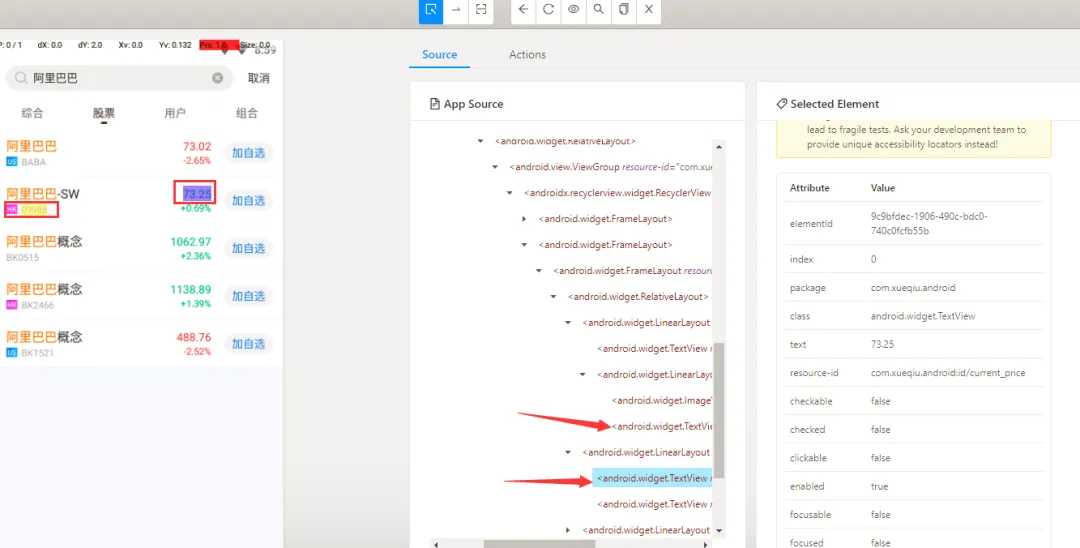
Task: Tap 取消 to cancel the search
Action: point(259,78)
